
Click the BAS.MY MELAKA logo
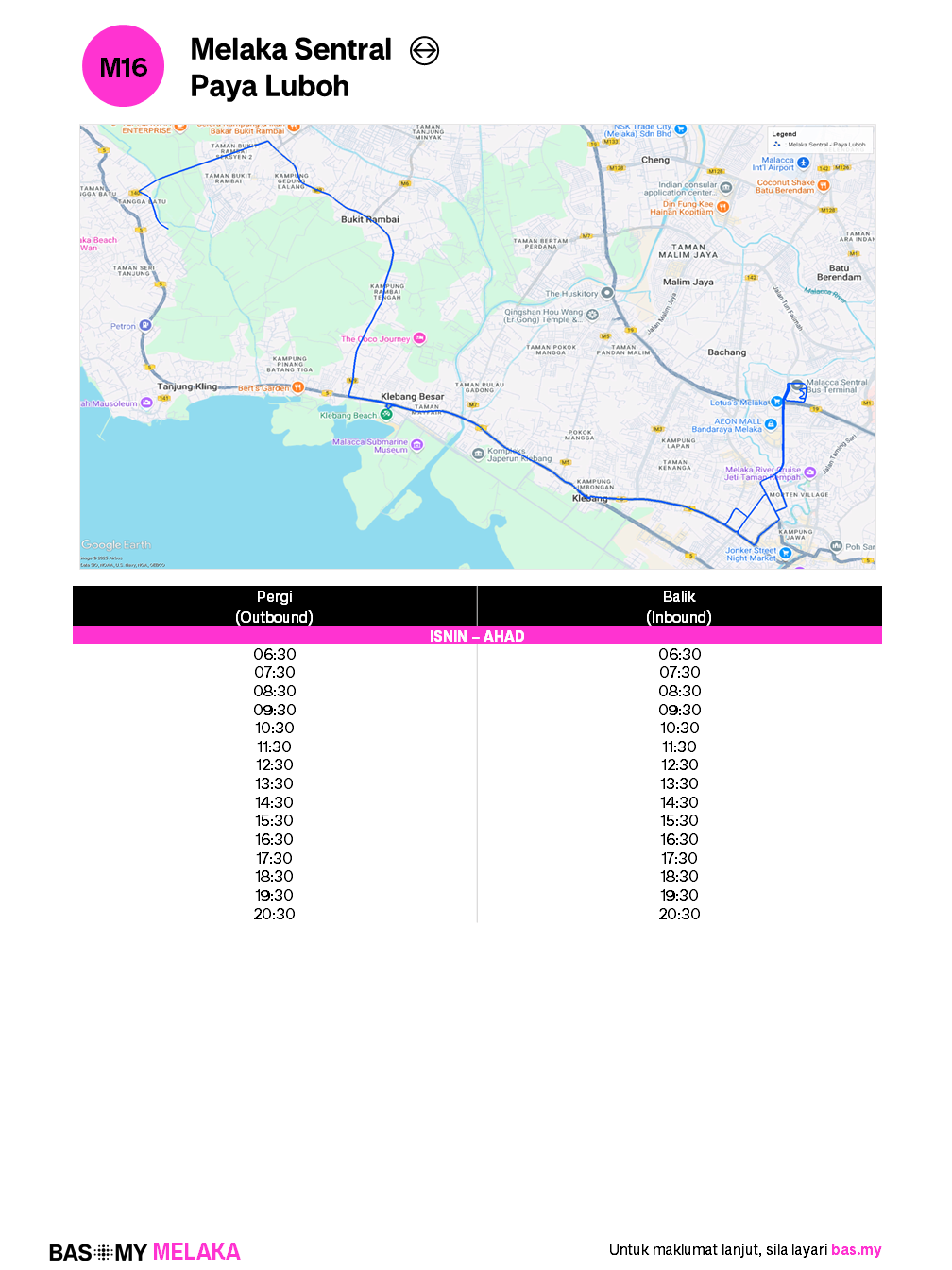(144, 1252)
